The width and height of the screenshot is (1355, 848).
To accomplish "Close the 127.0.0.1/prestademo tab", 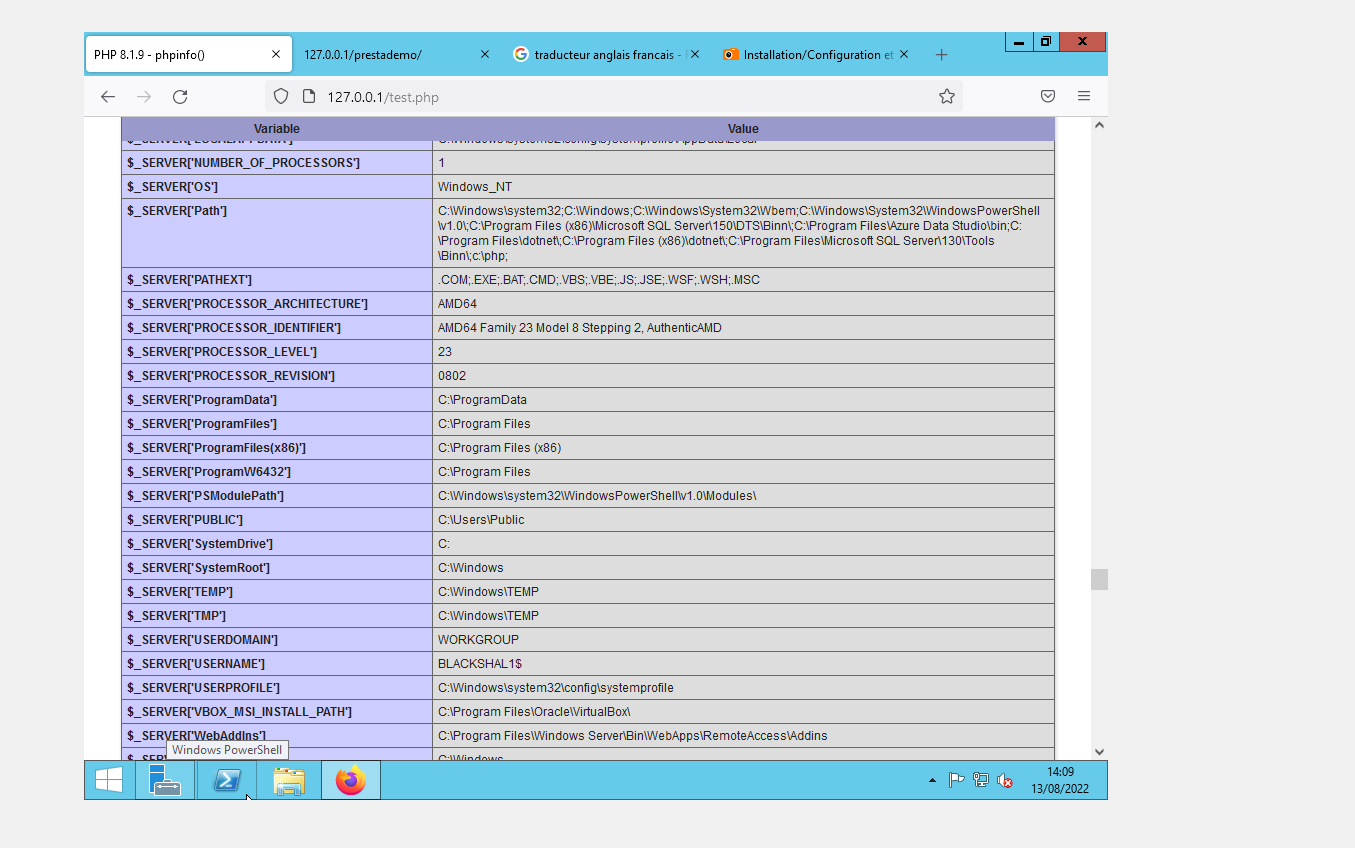I will [x=485, y=55].
